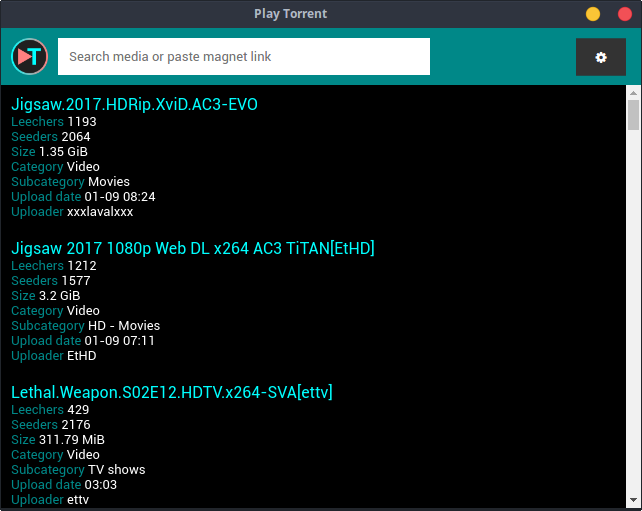
Task: Open settings with the gear icon
Action: pos(601,57)
